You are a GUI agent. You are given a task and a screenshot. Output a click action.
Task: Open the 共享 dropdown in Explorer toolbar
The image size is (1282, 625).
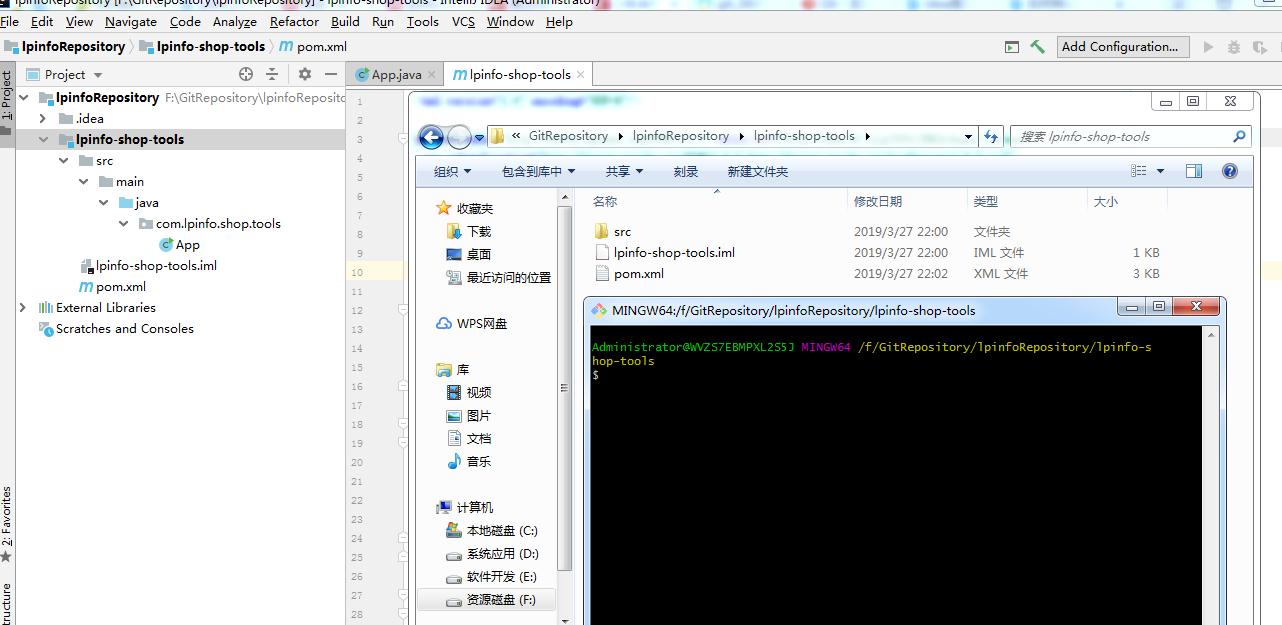tap(624, 171)
